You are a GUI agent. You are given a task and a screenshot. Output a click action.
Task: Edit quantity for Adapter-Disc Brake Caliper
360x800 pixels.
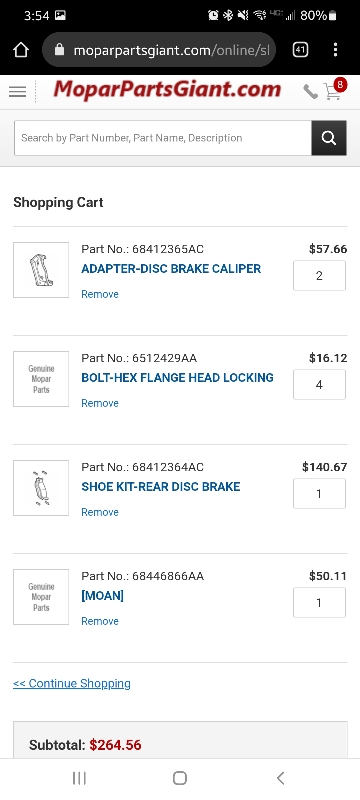point(319,276)
